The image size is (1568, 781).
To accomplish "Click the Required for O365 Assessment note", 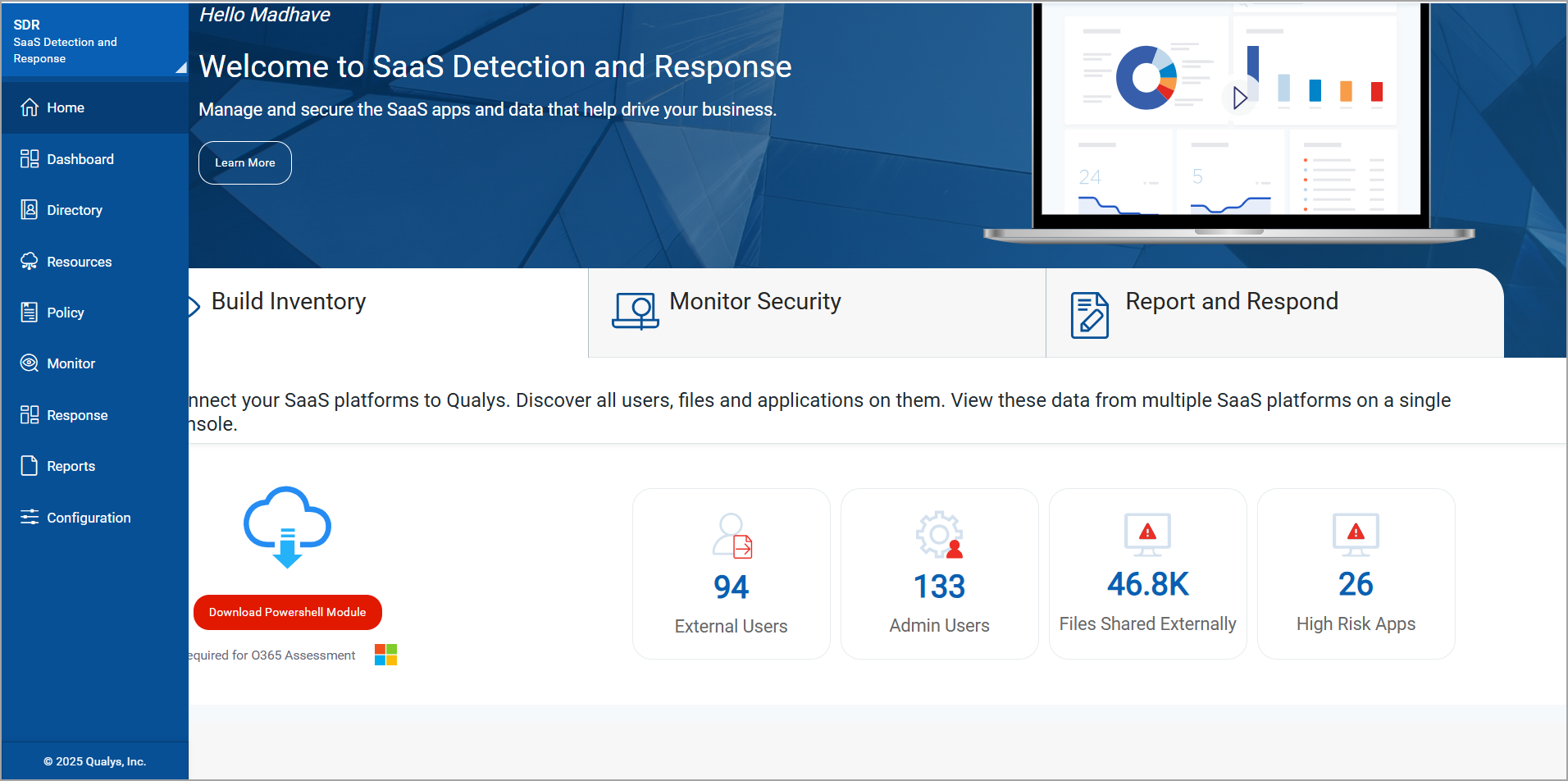I will (272, 655).
